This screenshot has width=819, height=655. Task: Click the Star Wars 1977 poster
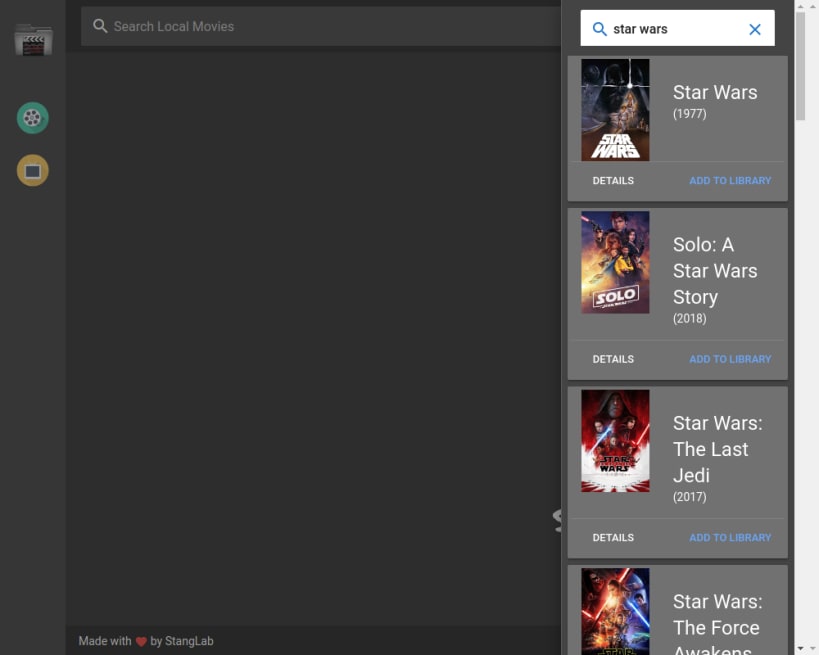tap(615, 110)
